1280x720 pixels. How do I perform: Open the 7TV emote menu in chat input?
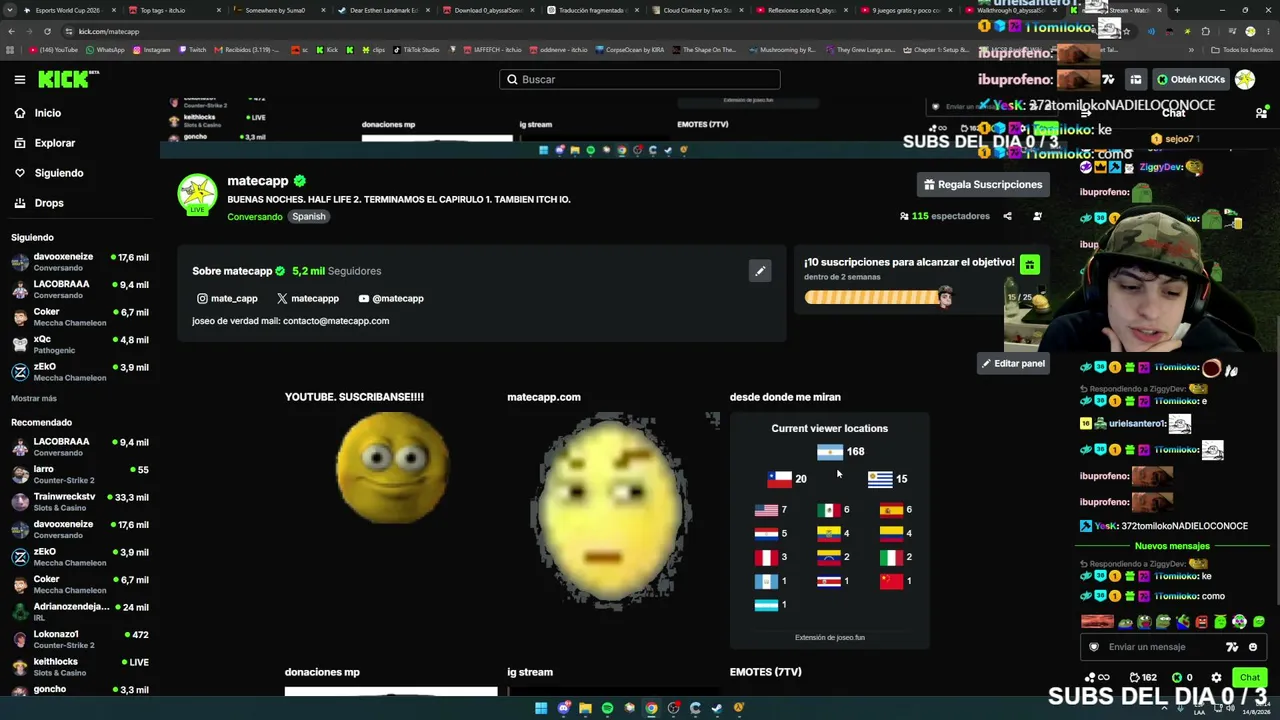click(1232, 647)
